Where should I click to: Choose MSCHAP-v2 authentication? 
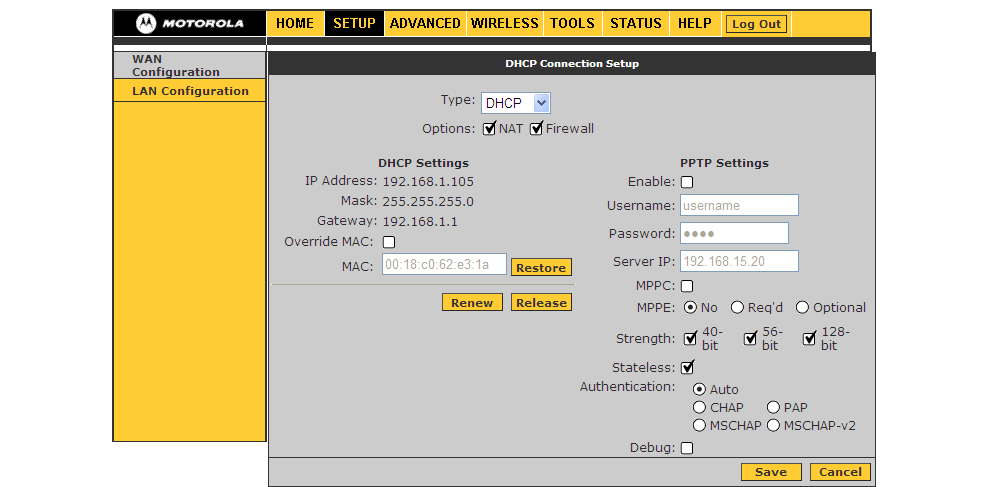click(773, 426)
